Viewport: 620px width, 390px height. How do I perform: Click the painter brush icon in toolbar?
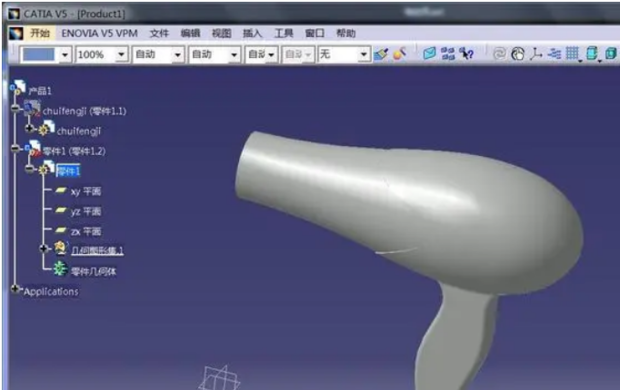coord(381,54)
